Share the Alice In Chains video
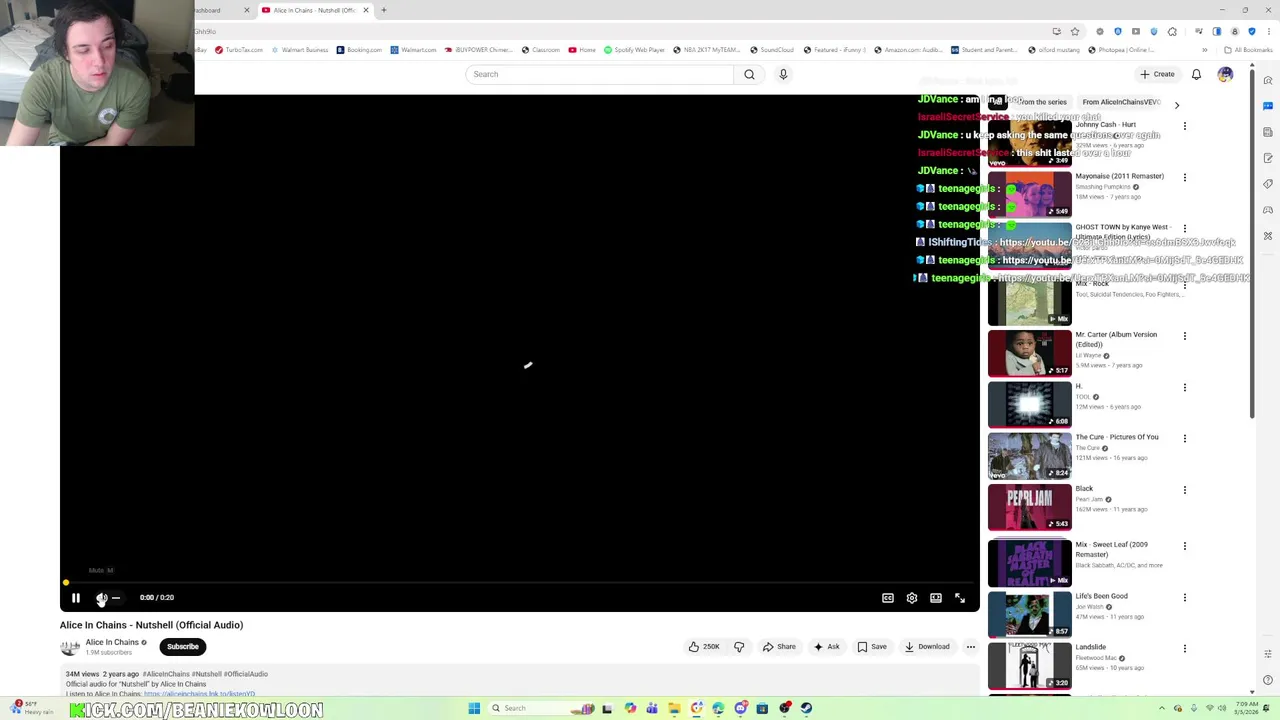This screenshot has height=720, width=1280. click(x=779, y=647)
